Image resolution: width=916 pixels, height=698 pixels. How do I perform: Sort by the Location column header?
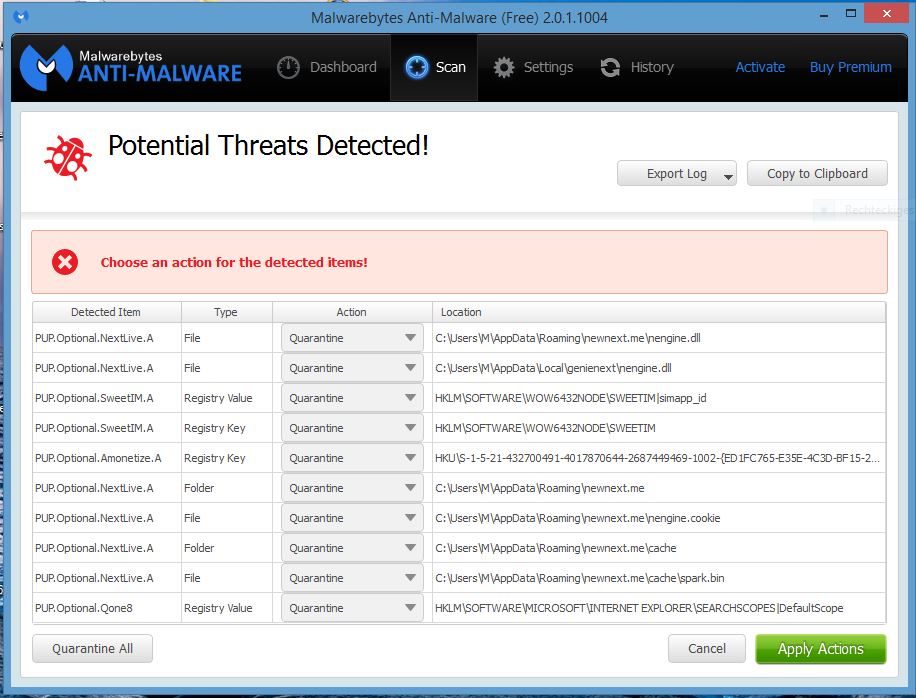659,312
